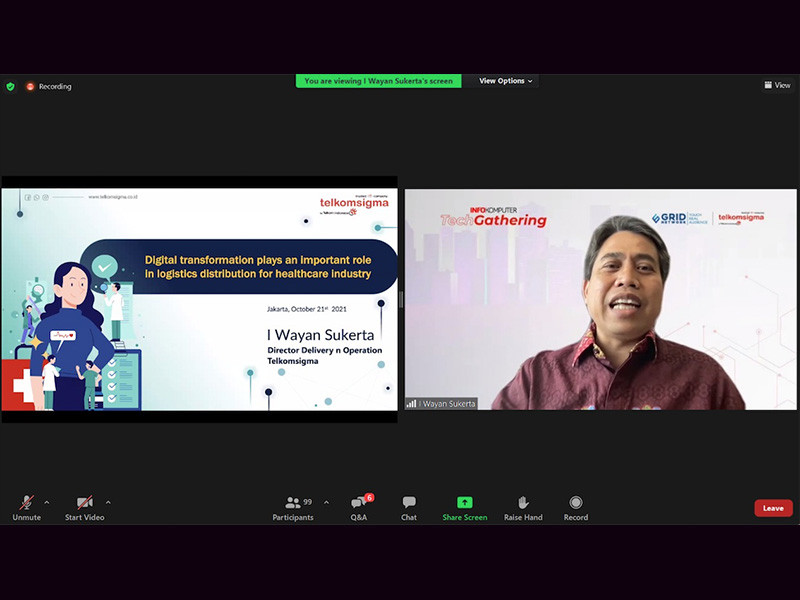Expand audio options arrow beside Unmute
This screenshot has height=600, width=800.
(x=47, y=502)
